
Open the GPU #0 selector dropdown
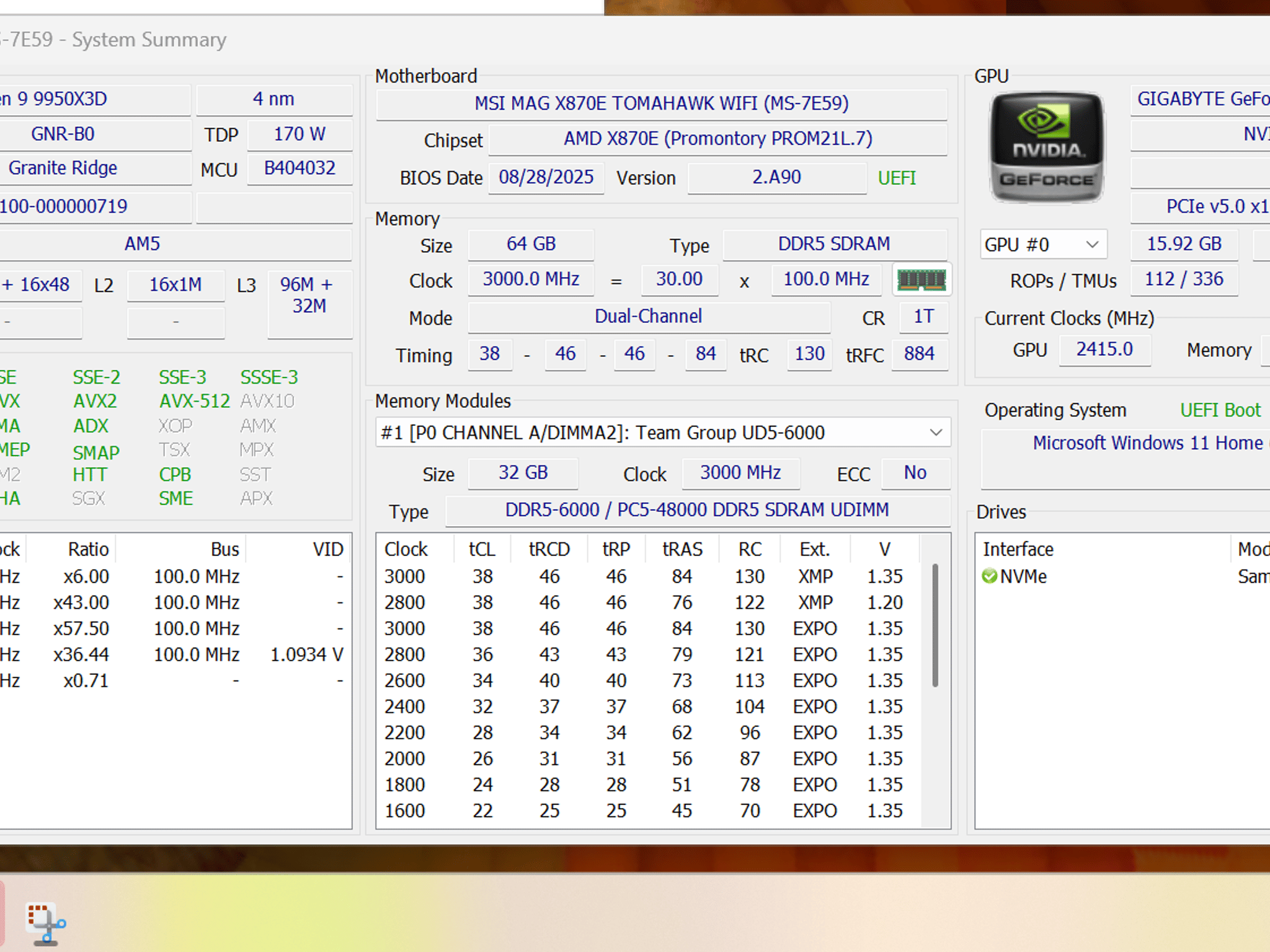(x=1043, y=245)
